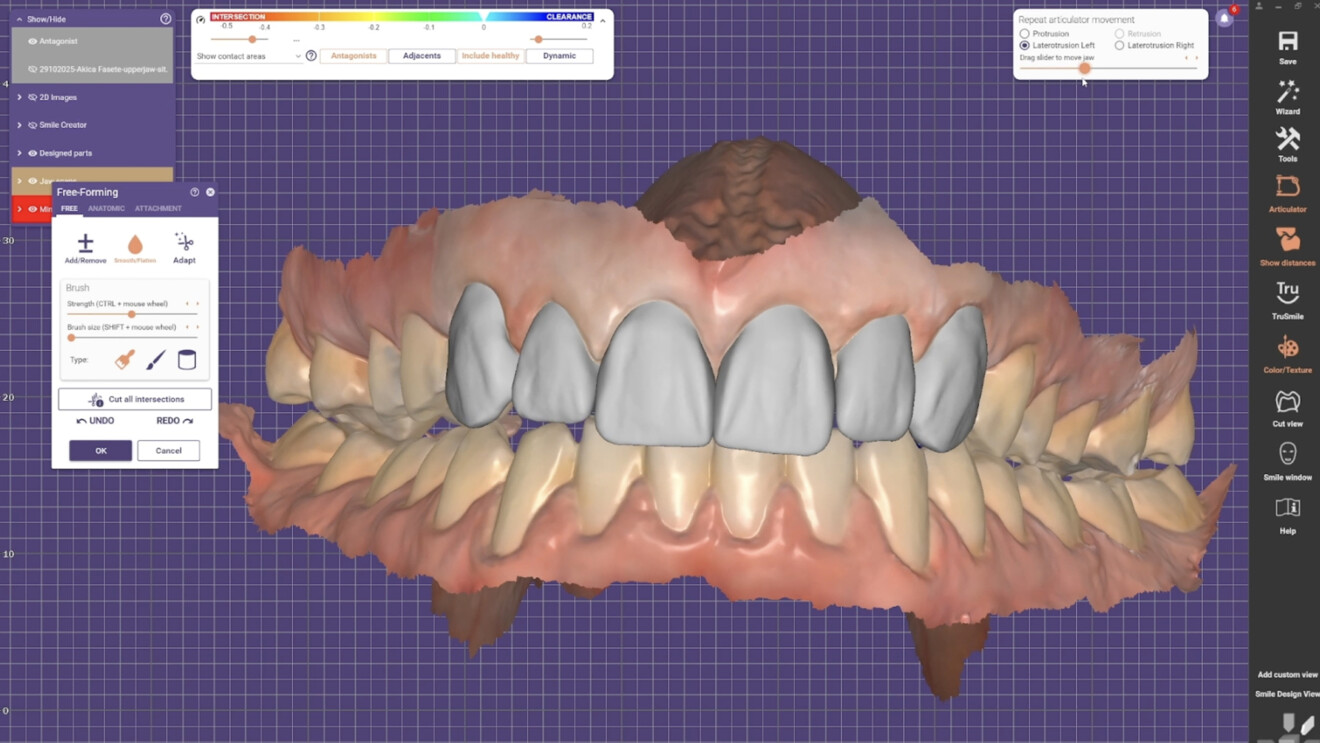Switch to the FREE tab

click(x=69, y=208)
